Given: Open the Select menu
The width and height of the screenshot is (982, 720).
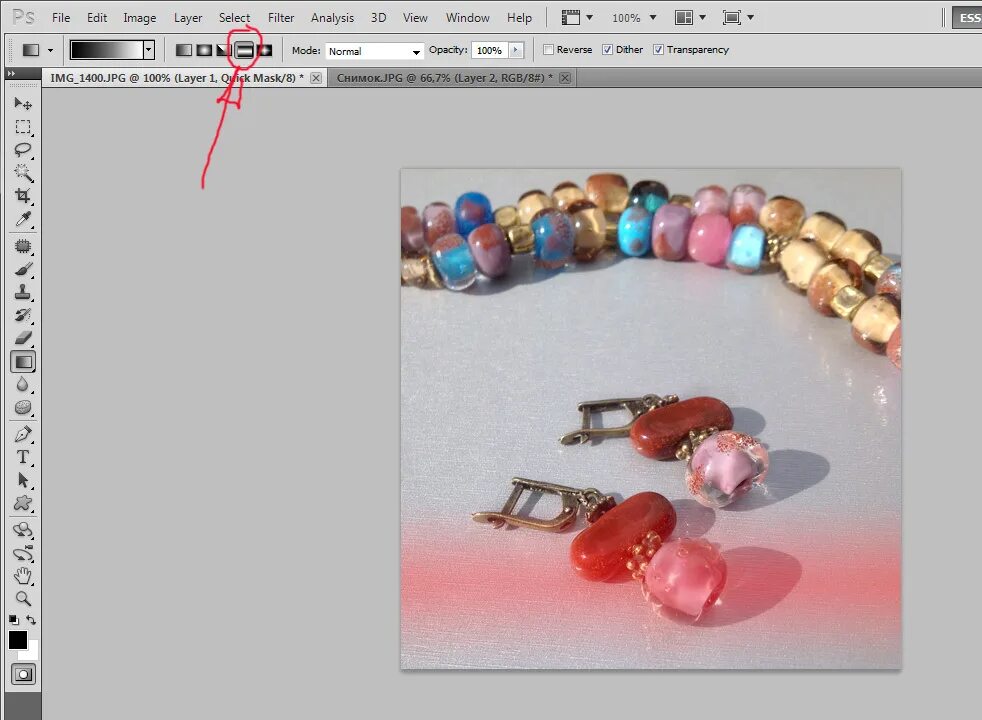Looking at the screenshot, I should coord(234,18).
